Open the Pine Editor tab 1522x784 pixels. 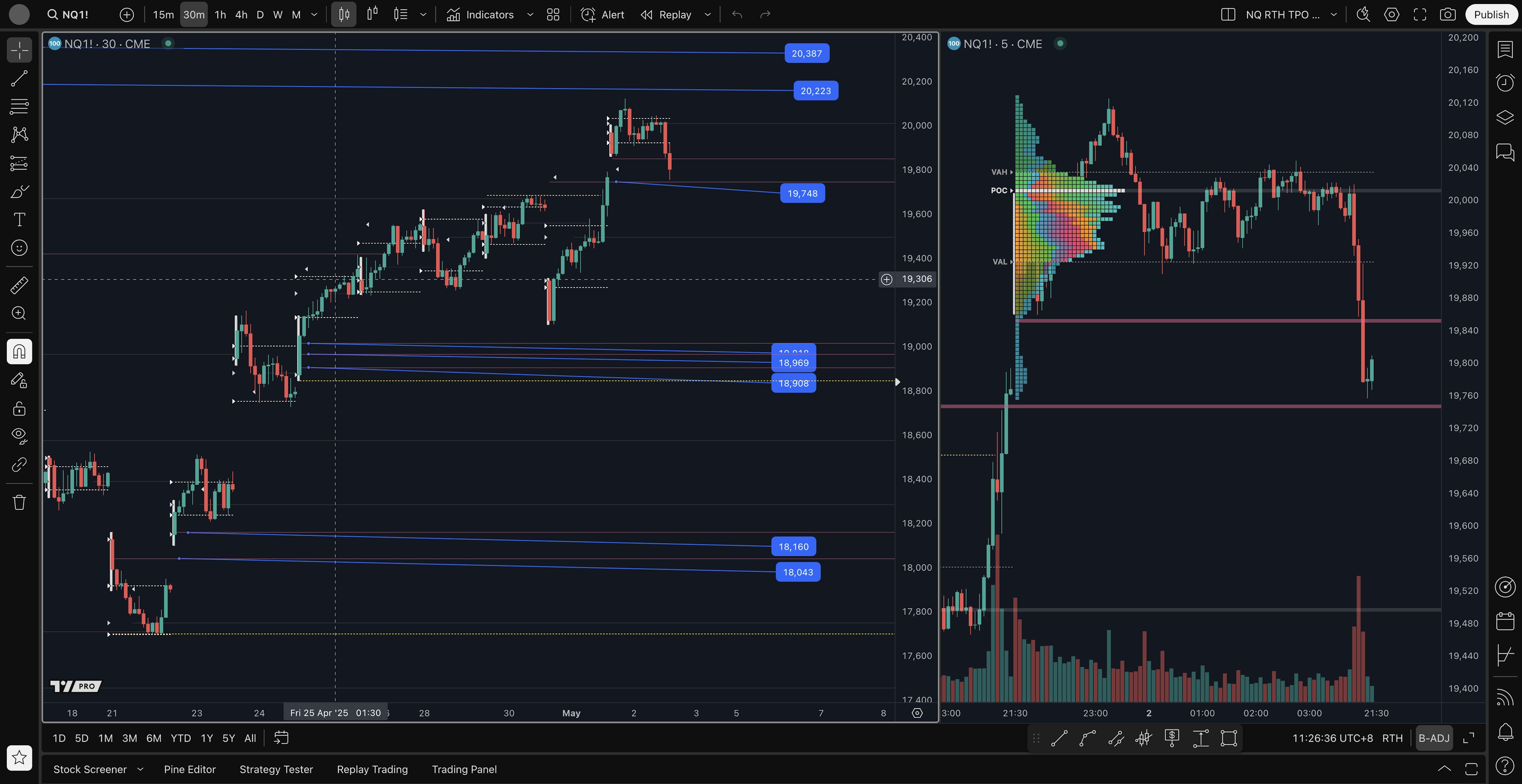click(190, 769)
